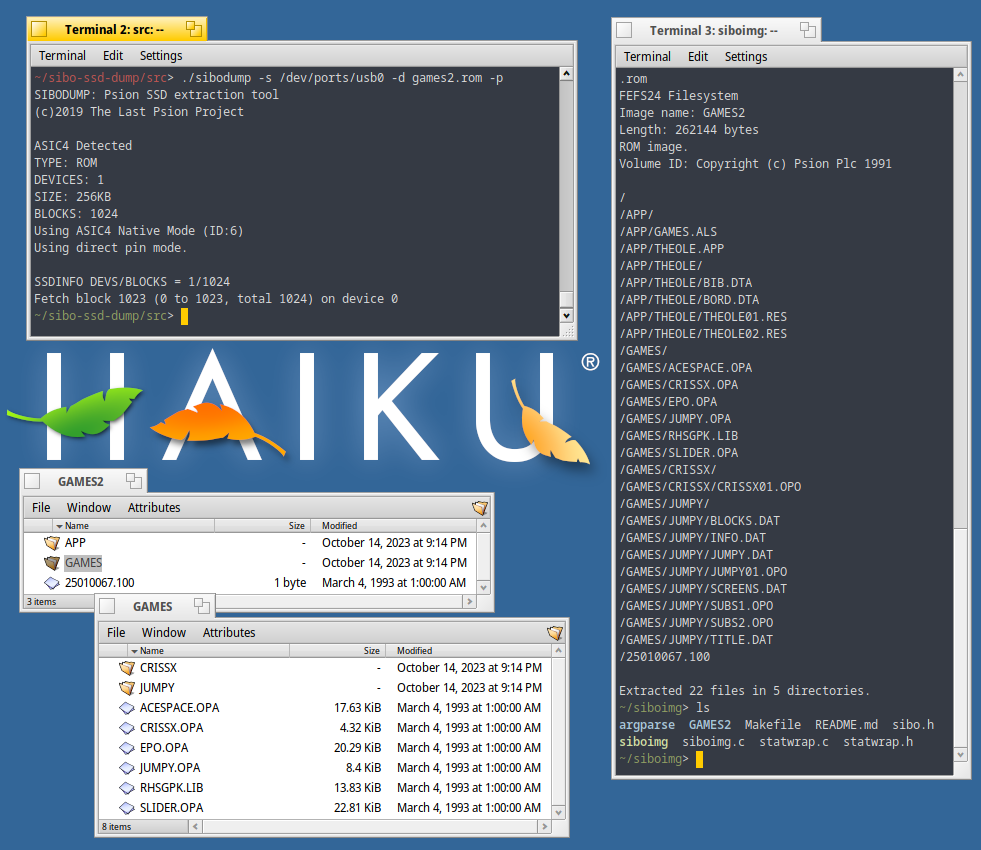Click the ACESPACE.OPA file icon

[x=127, y=708]
